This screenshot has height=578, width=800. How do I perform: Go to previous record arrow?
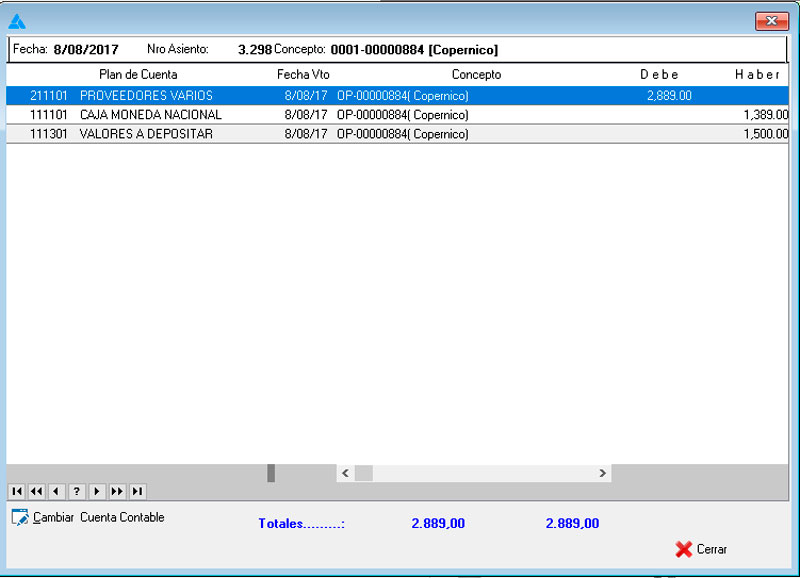pyautogui.click(x=56, y=491)
